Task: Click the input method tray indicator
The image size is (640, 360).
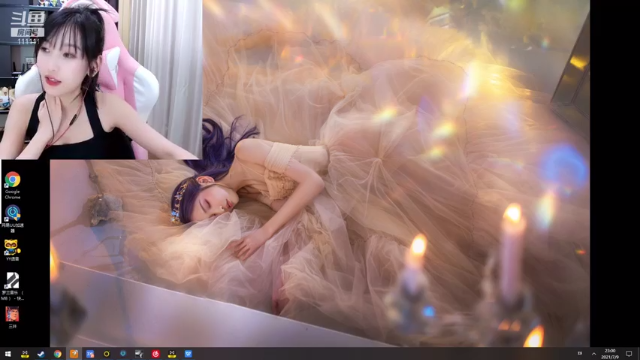Action: (x=580, y=353)
